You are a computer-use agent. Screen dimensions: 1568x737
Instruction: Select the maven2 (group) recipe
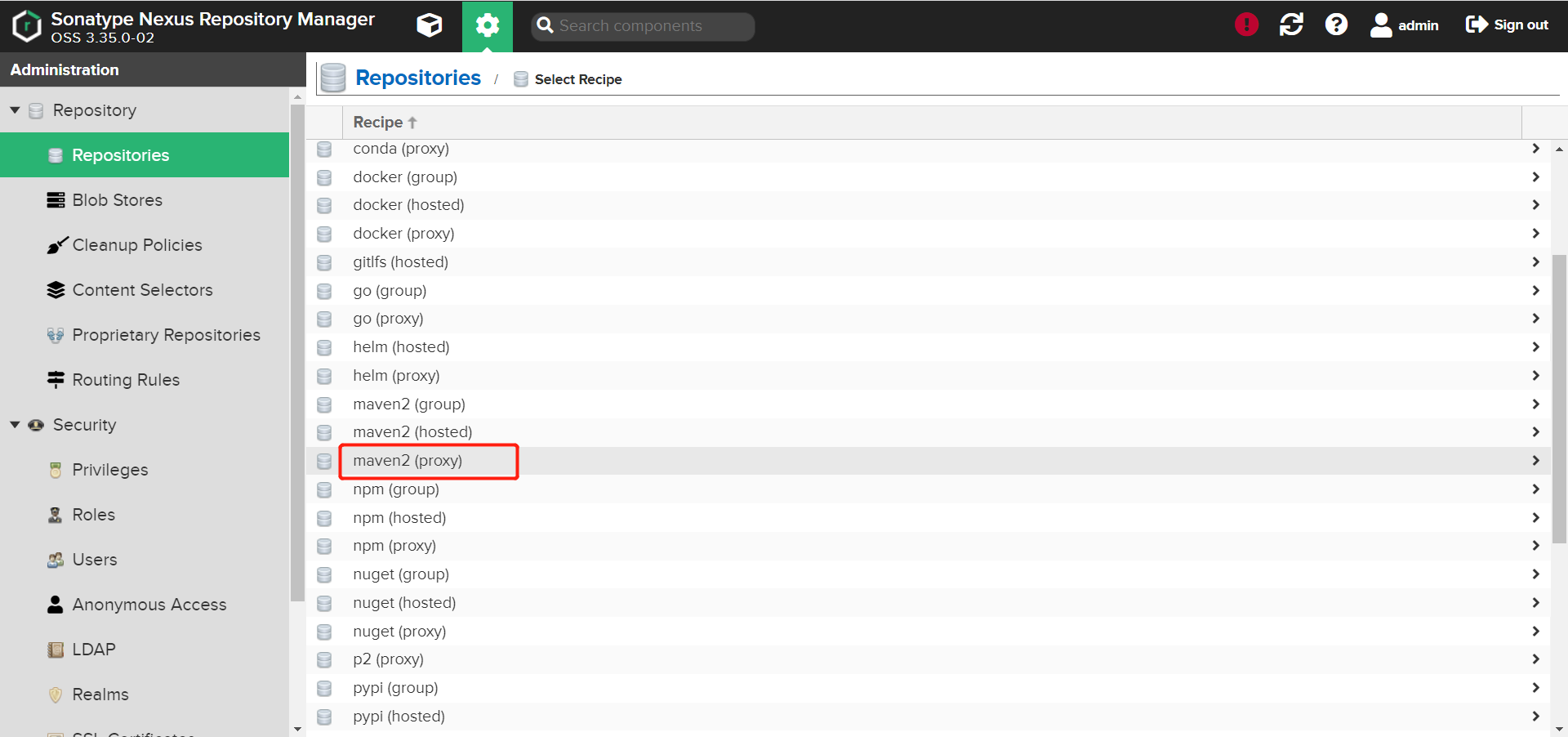point(930,404)
